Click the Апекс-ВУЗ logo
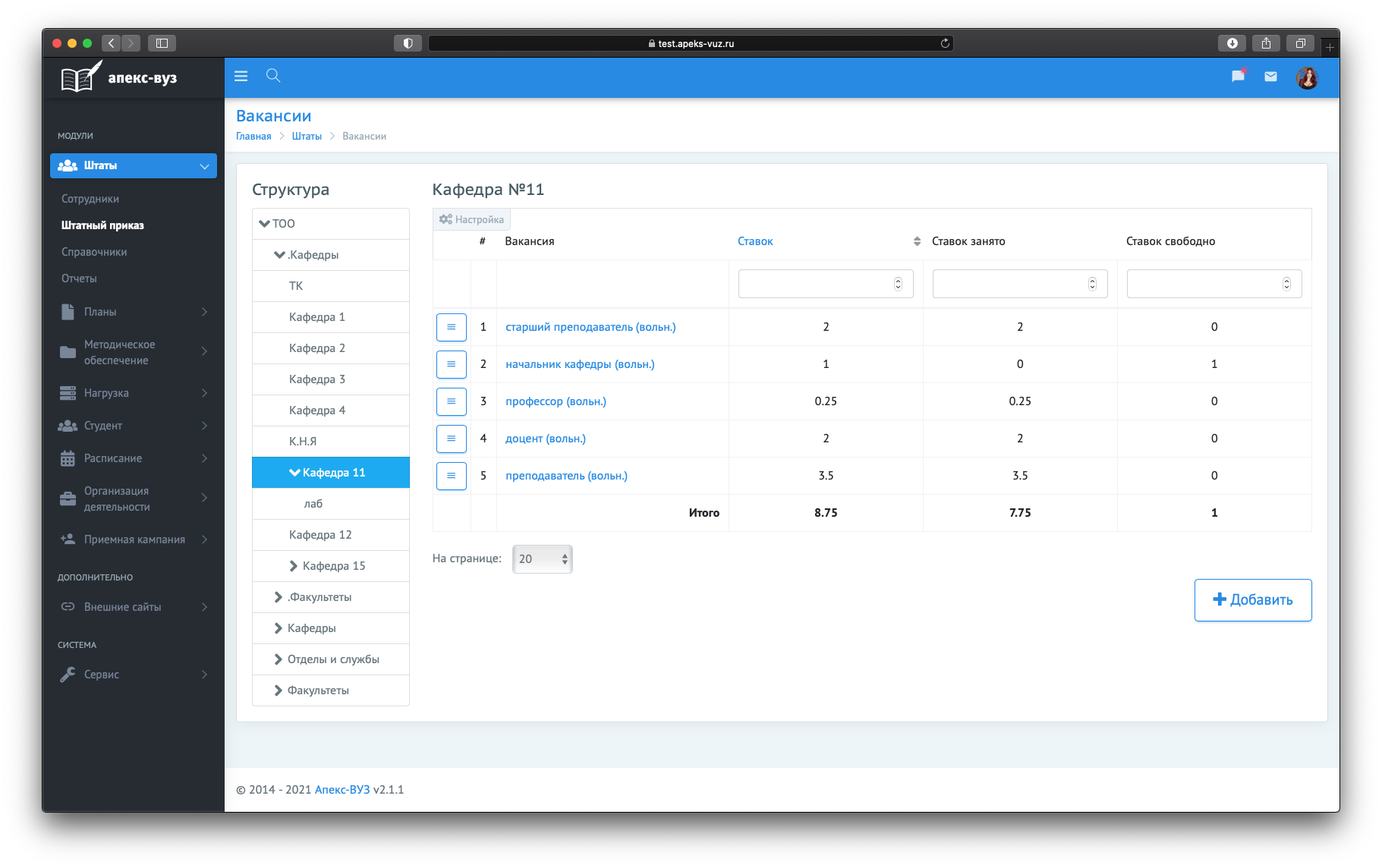Viewport: 1382px width, 868px height. [119, 77]
